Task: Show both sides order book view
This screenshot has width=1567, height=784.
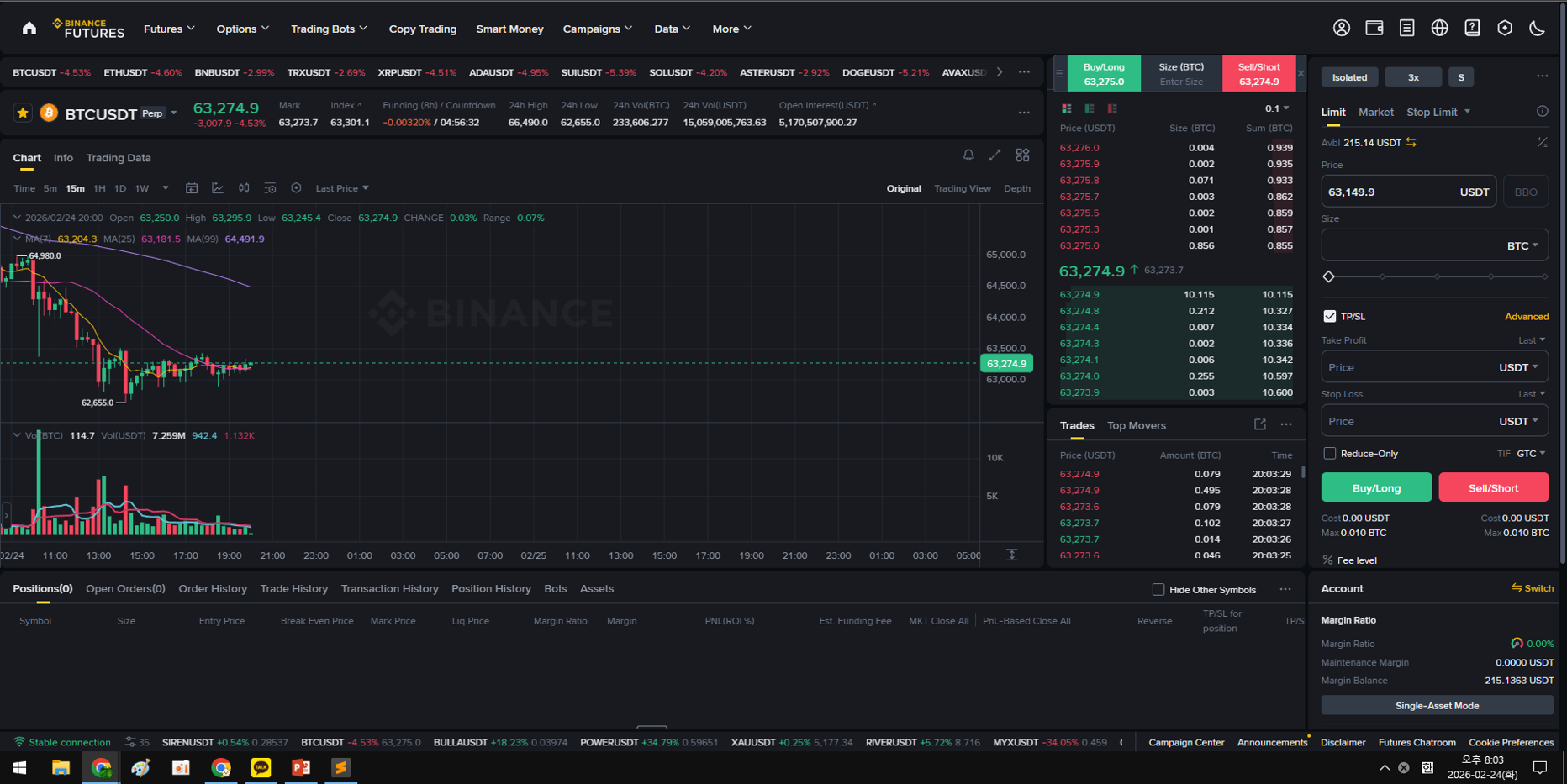Action: 1066,108
